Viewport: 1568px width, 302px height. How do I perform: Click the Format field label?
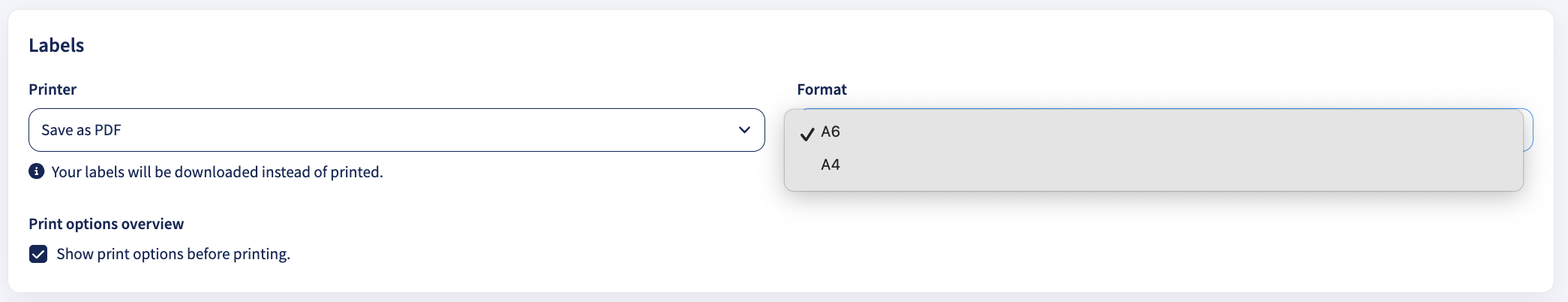(x=822, y=89)
